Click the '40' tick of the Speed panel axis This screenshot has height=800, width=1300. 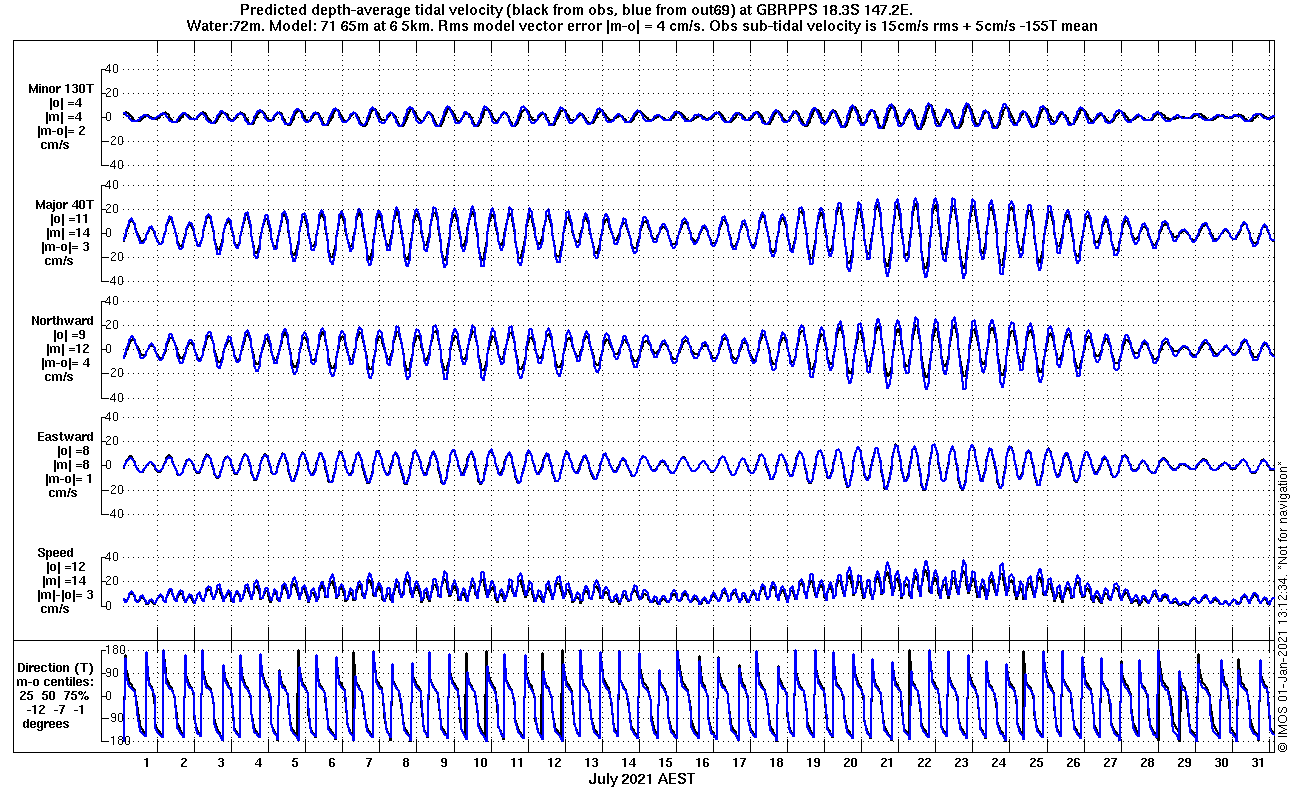pos(112,557)
